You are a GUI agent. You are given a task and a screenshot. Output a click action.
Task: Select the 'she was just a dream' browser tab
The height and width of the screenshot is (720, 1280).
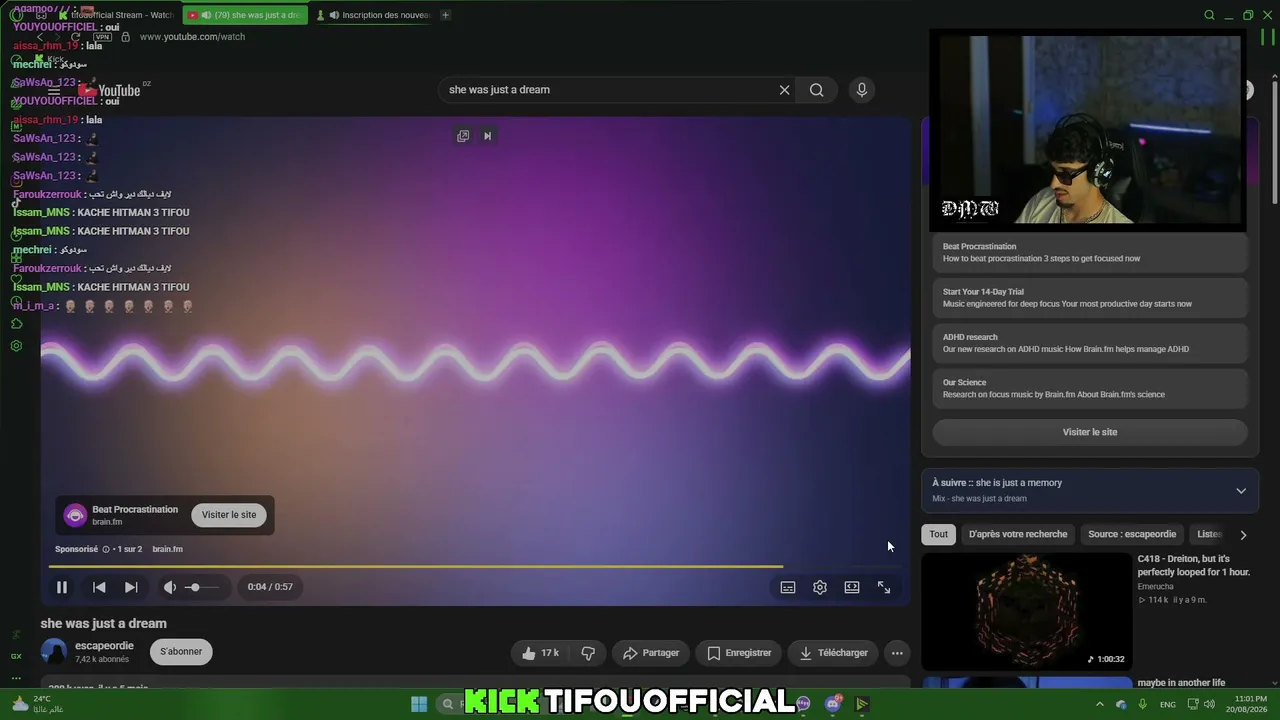click(x=245, y=15)
